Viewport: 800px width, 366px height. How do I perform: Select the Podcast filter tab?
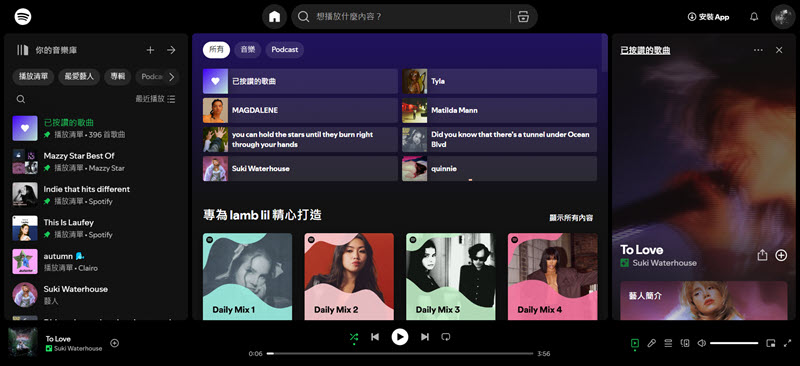tap(285, 50)
